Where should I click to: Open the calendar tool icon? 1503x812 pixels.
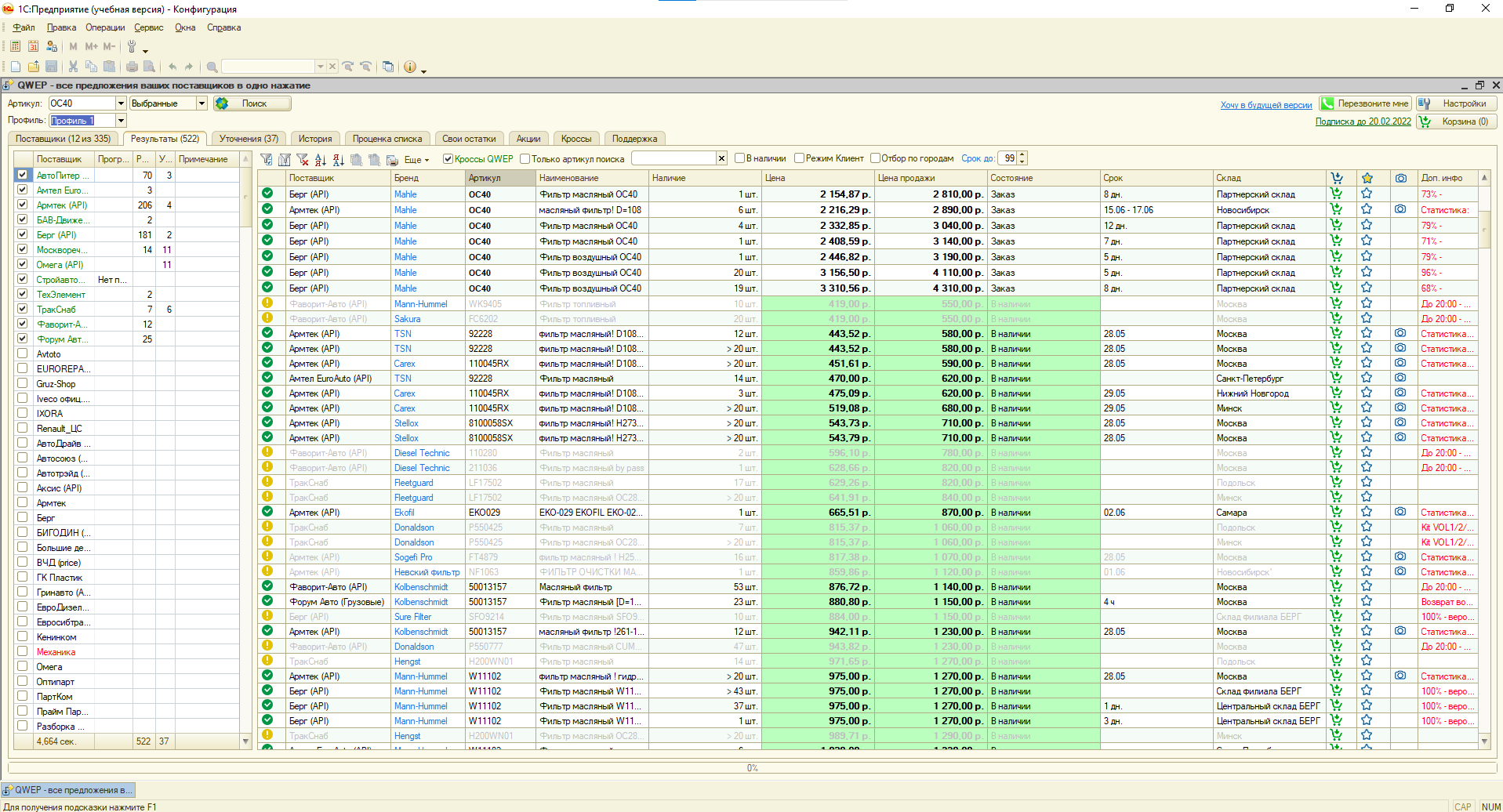coord(33,46)
